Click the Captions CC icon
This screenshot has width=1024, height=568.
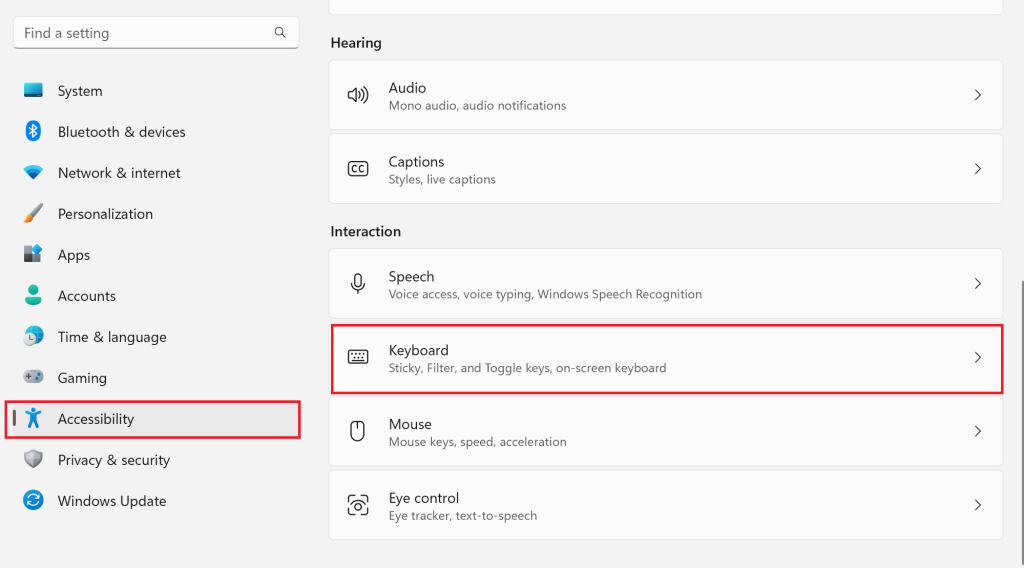tap(358, 169)
